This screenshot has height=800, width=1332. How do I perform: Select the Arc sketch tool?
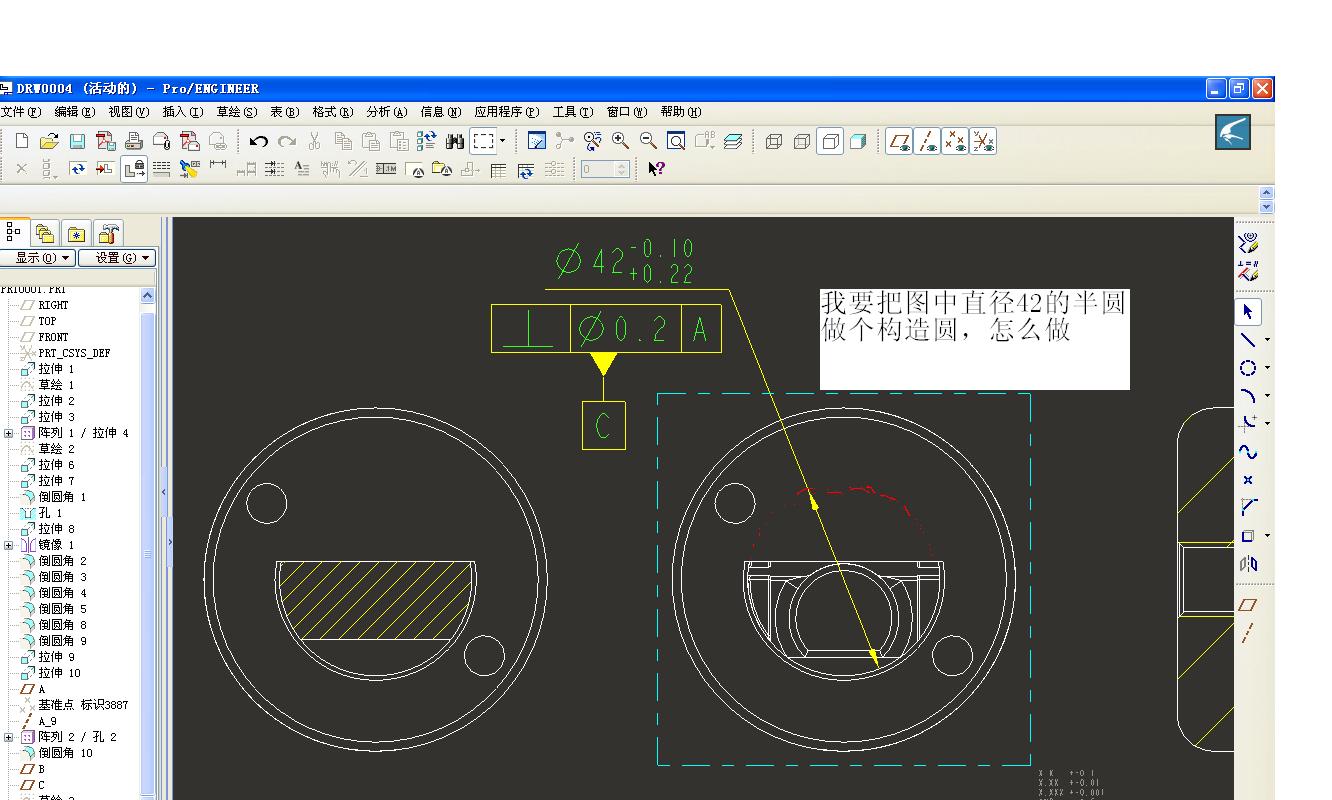(x=1247, y=396)
